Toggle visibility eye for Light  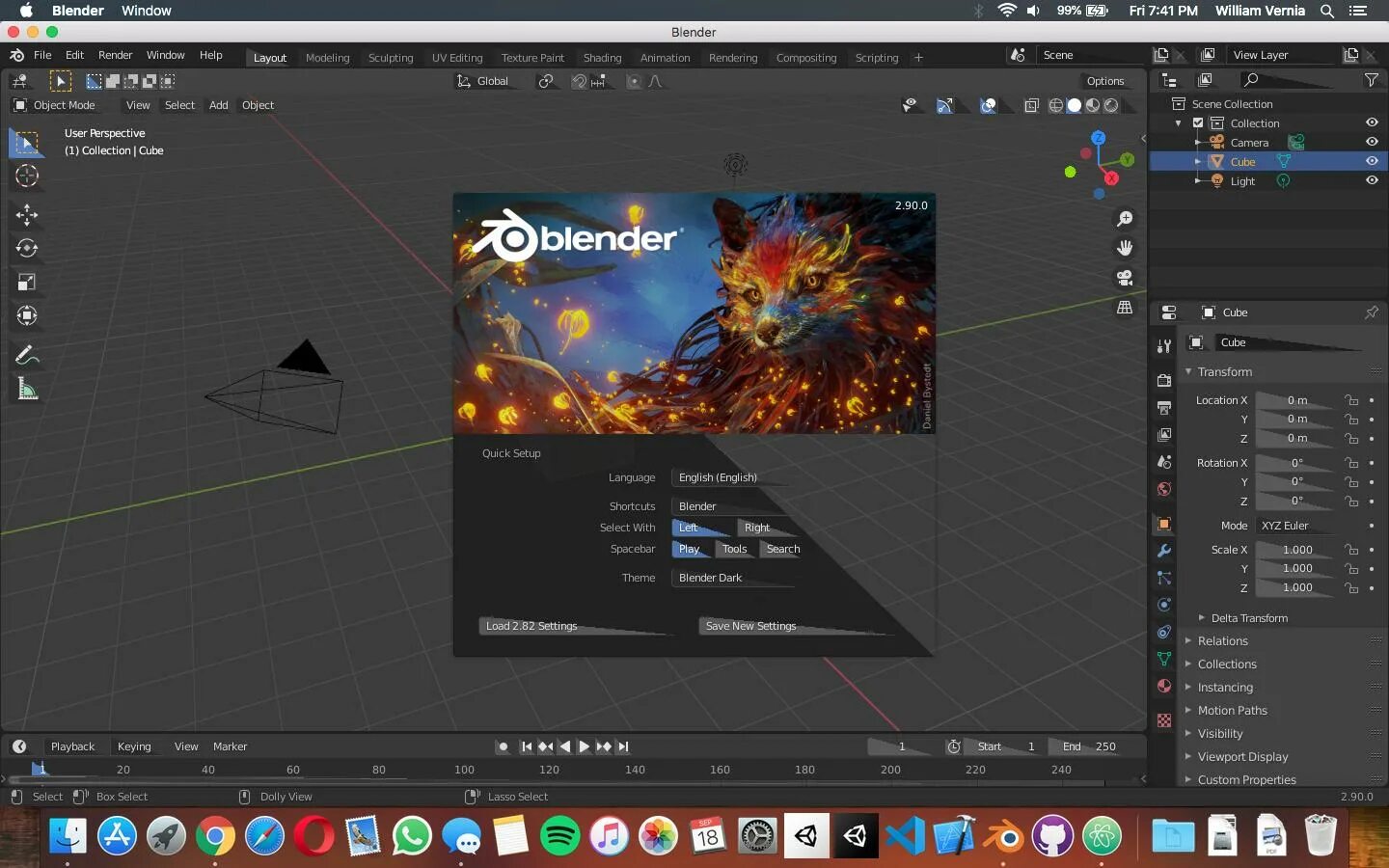tap(1372, 180)
